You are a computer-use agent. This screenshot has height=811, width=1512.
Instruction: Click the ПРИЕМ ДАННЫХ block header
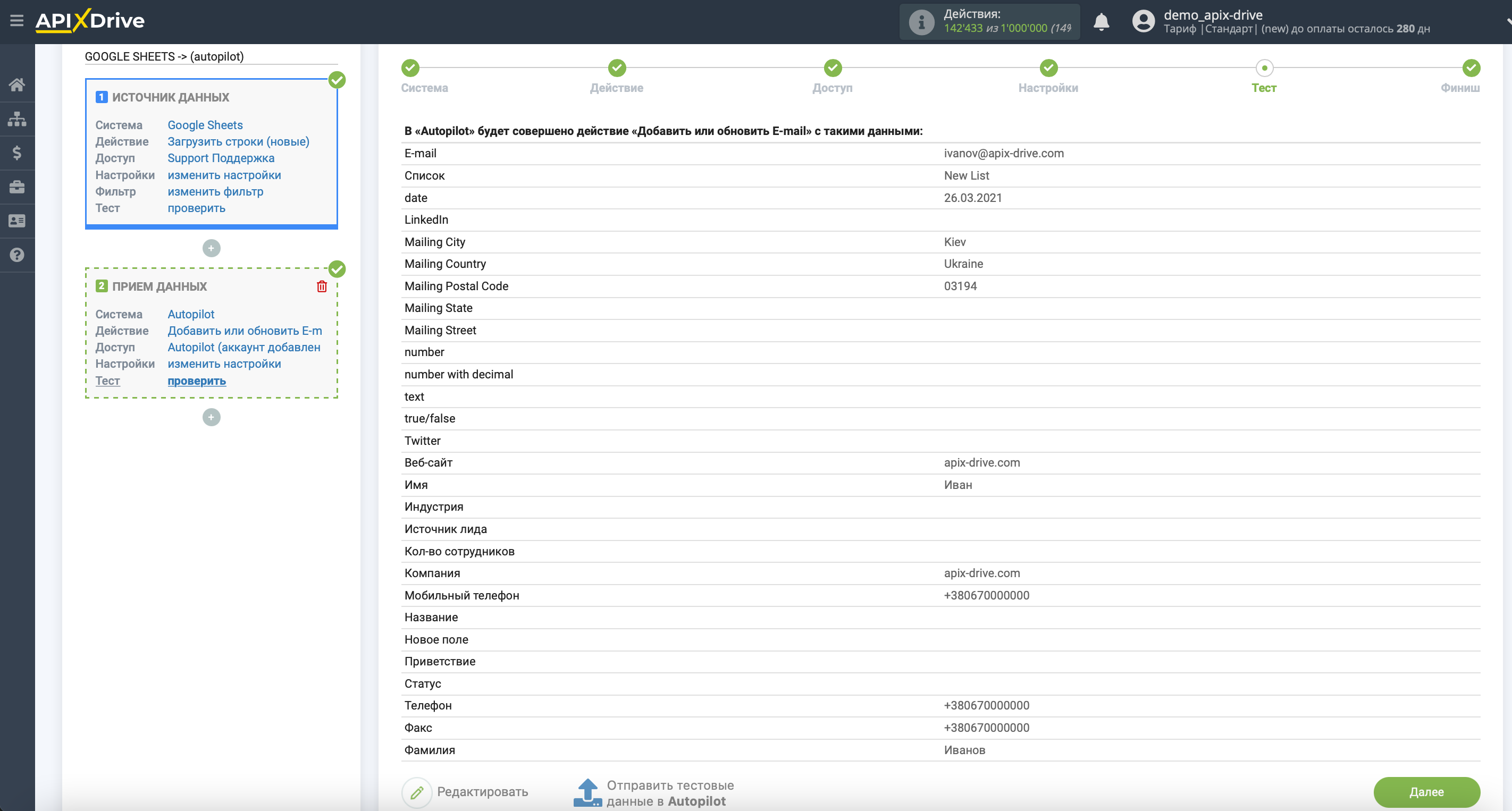coord(159,287)
